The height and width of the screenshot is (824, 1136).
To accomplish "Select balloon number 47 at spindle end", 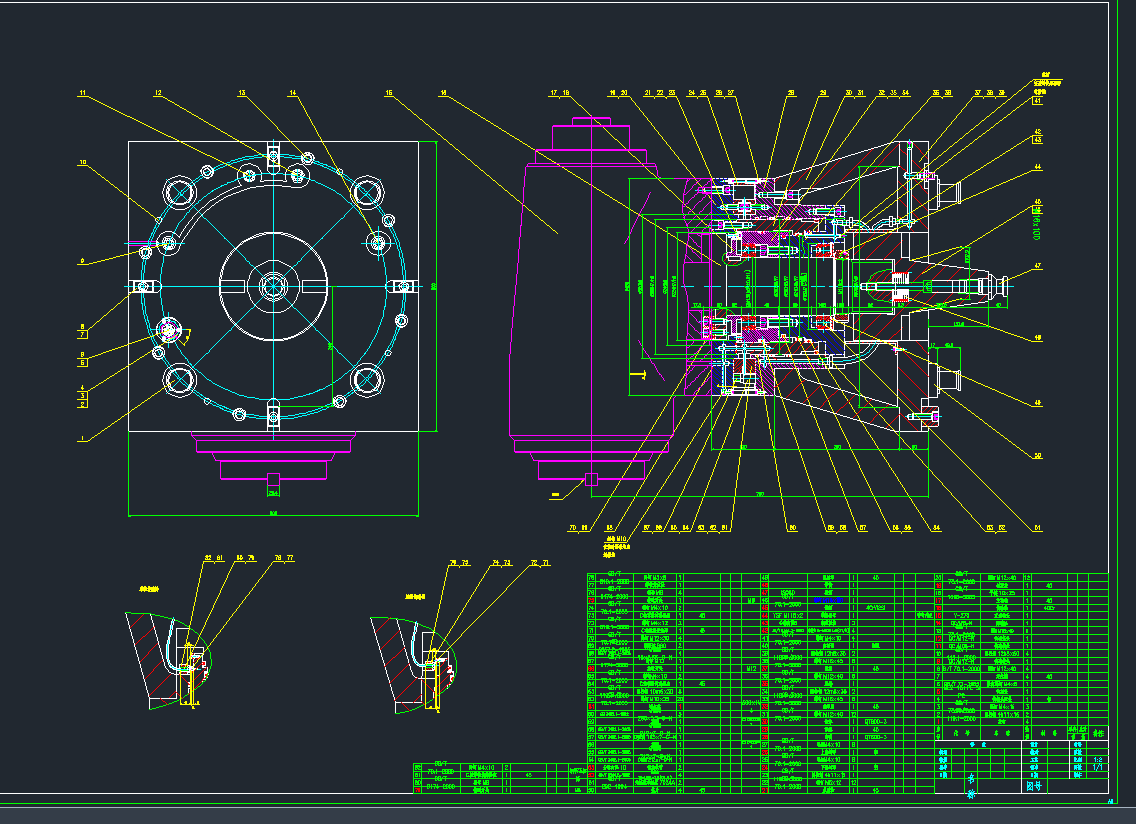I will 1038,266.
